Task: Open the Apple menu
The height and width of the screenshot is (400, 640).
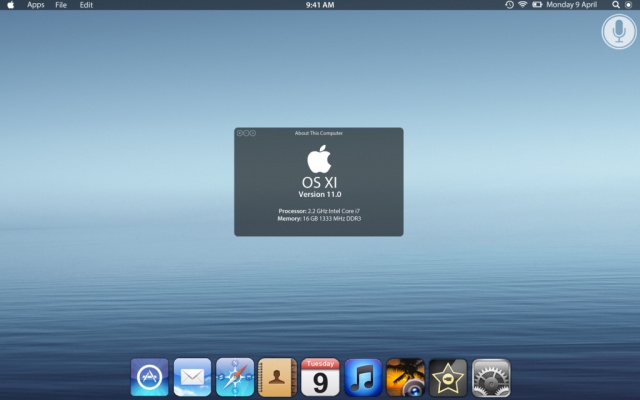Action: [x=10, y=5]
